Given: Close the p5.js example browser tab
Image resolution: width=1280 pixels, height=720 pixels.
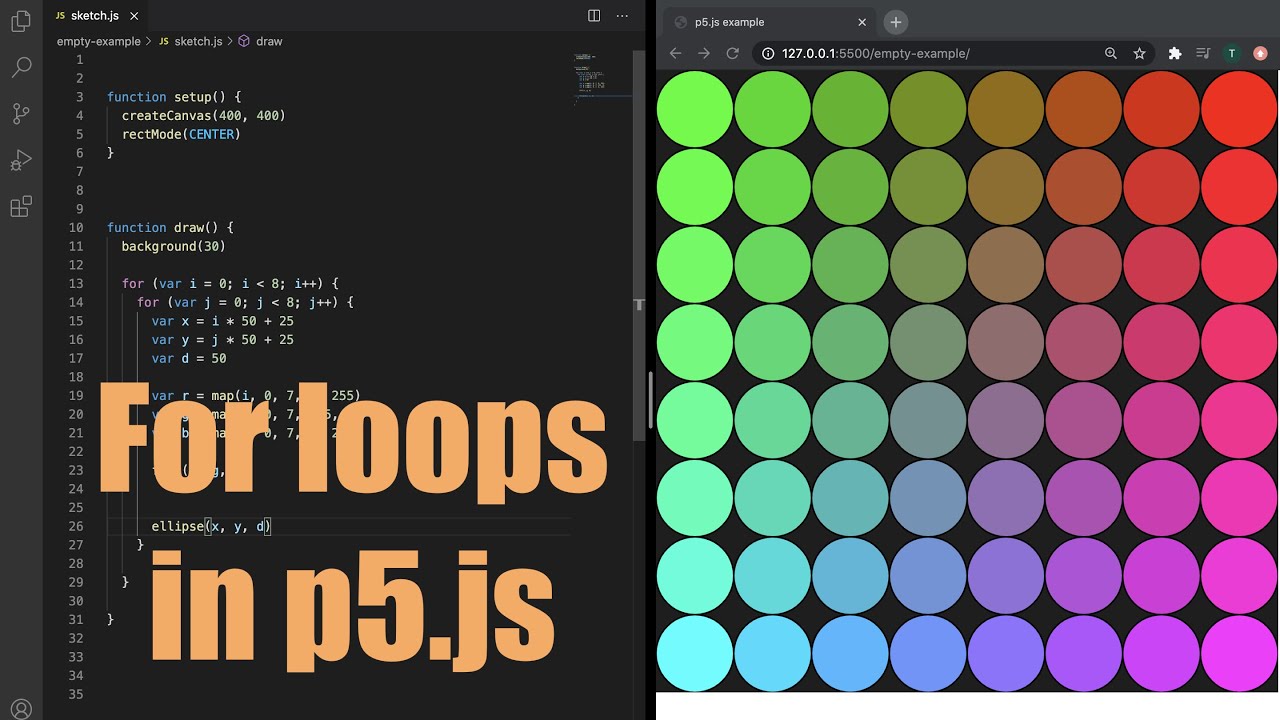Looking at the screenshot, I should (x=862, y=22).
